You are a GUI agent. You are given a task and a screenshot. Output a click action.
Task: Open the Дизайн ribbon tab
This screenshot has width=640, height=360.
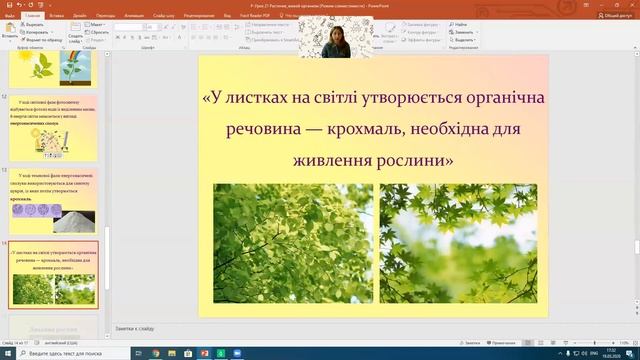click(80, 16)
